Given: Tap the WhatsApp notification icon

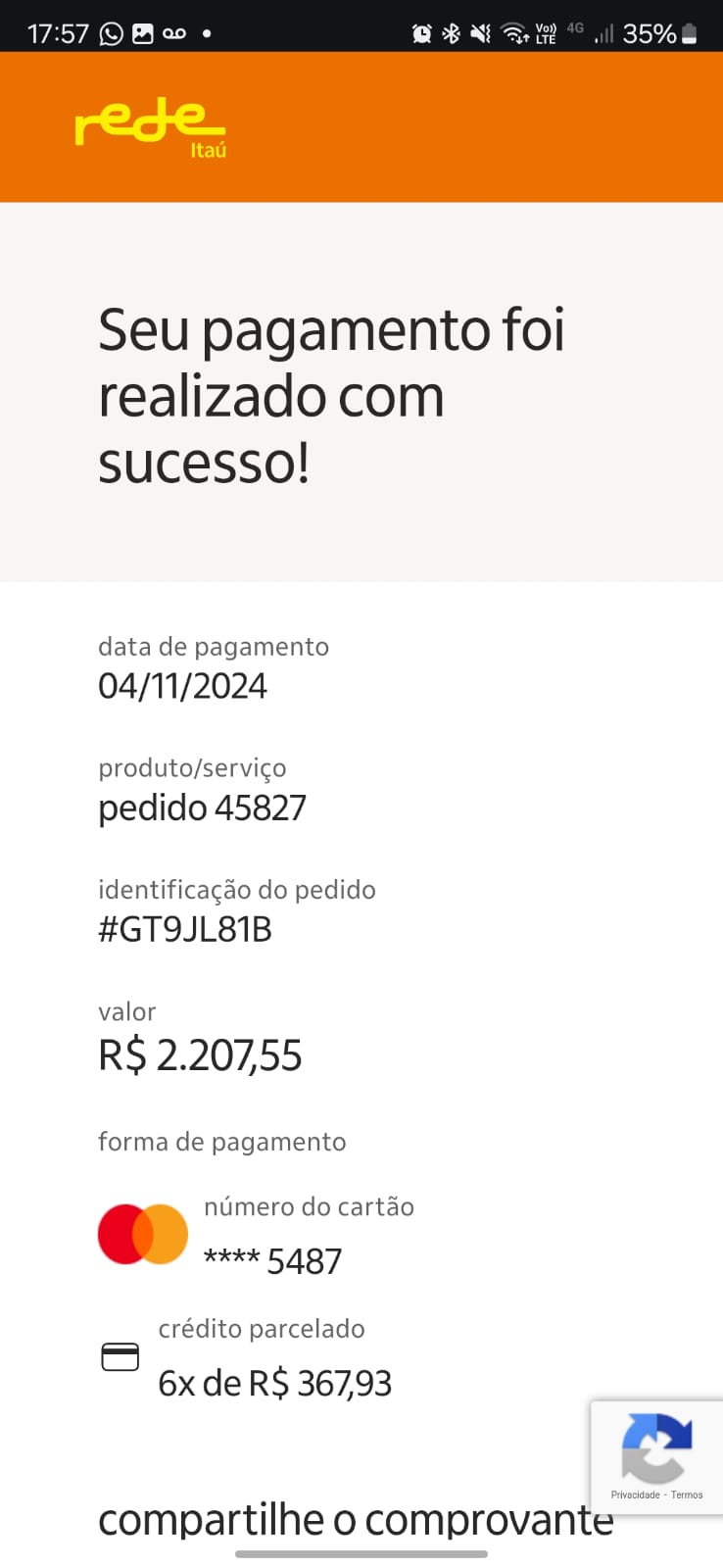Looking at the screenshot, I should coord(112,34).
